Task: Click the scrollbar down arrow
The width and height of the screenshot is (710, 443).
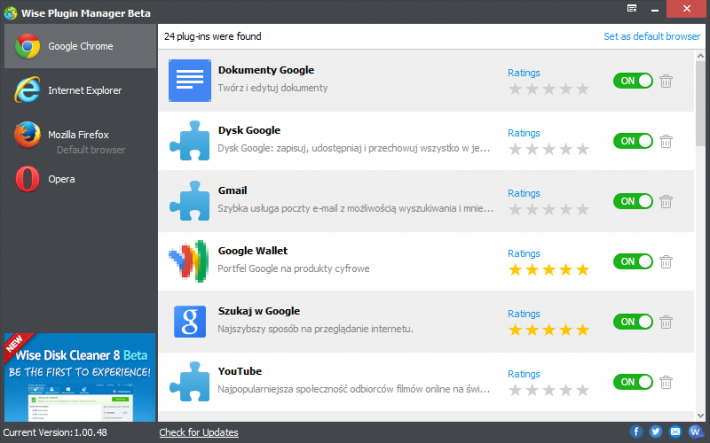Action: 700,416
